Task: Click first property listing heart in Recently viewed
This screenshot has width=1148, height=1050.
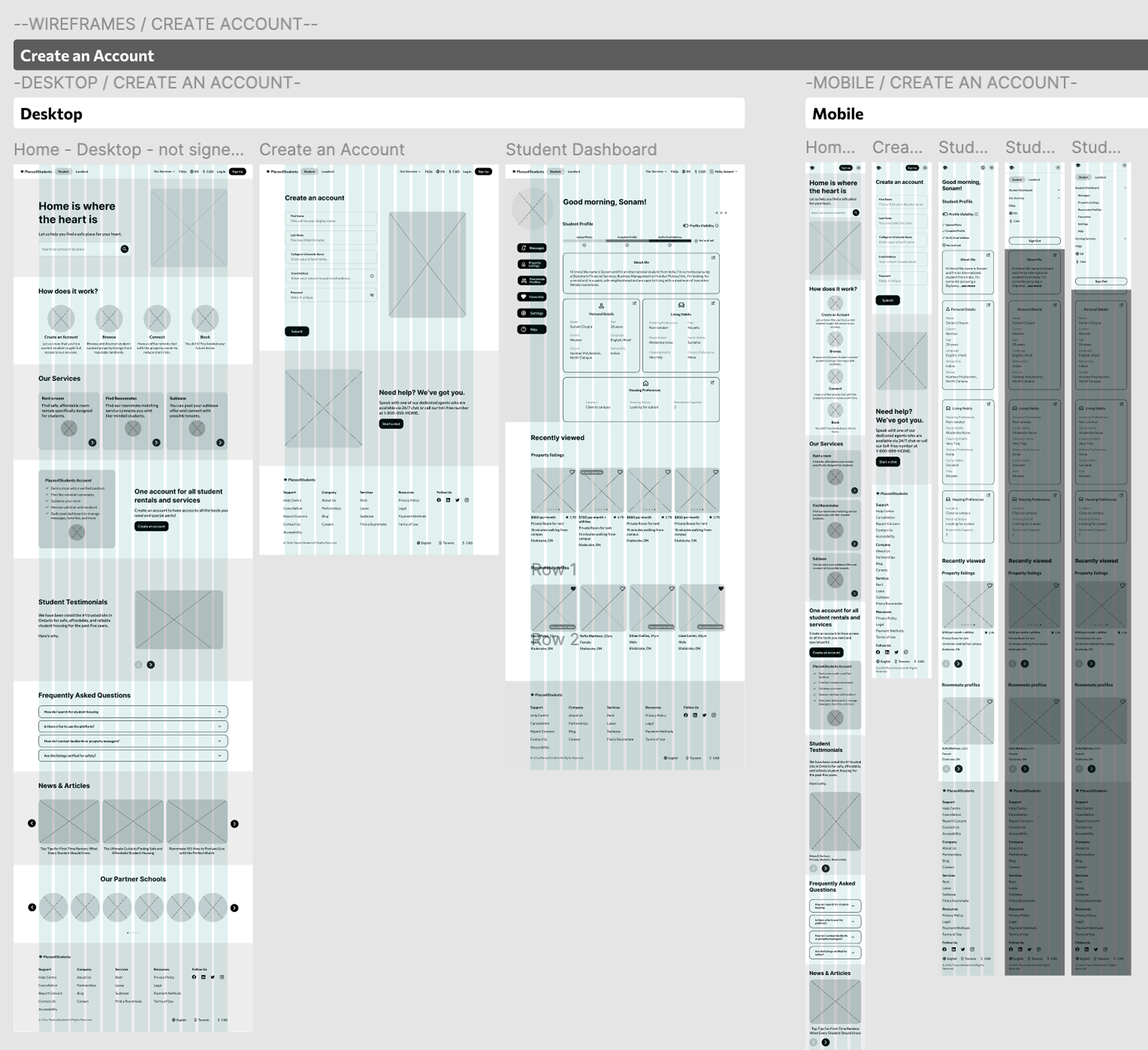Action: pyautogui.click(x=572, y=472)
